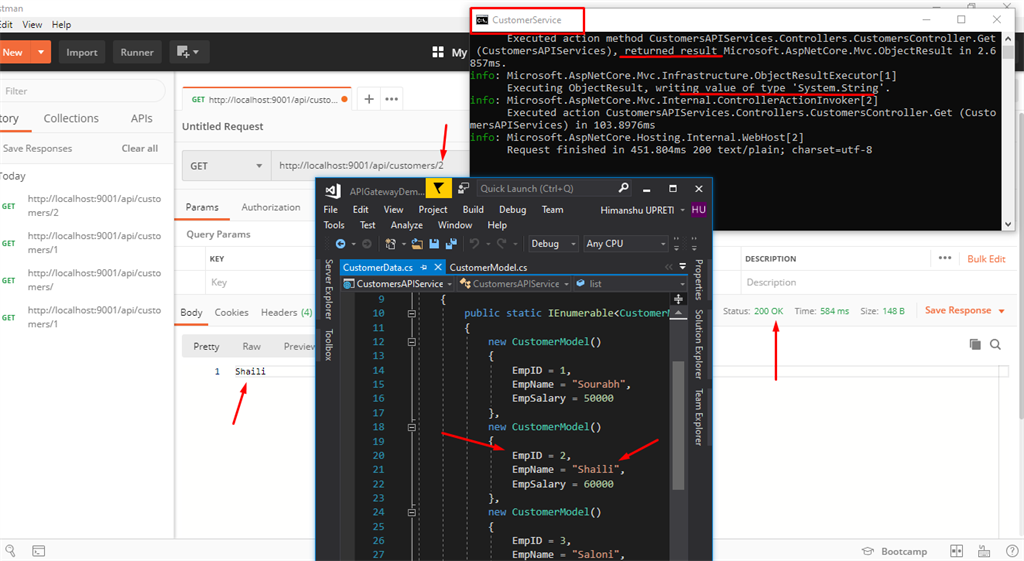Open the list member dropdown in editor
The image size is (1024, 561).
630,283
